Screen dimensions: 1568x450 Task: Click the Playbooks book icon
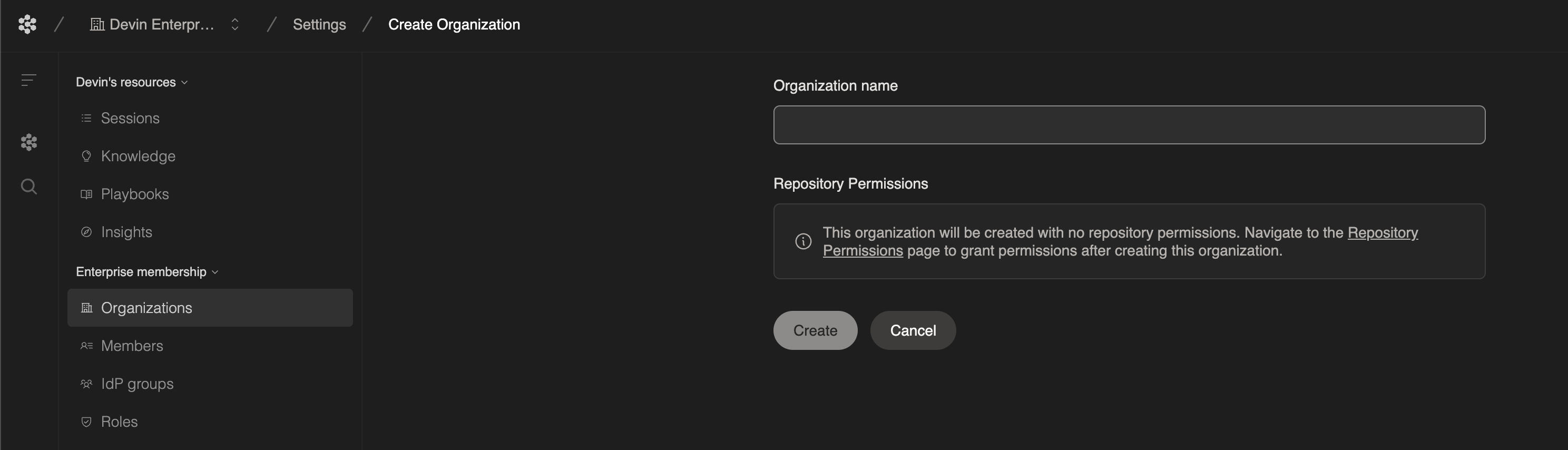[x=86, y=194]
